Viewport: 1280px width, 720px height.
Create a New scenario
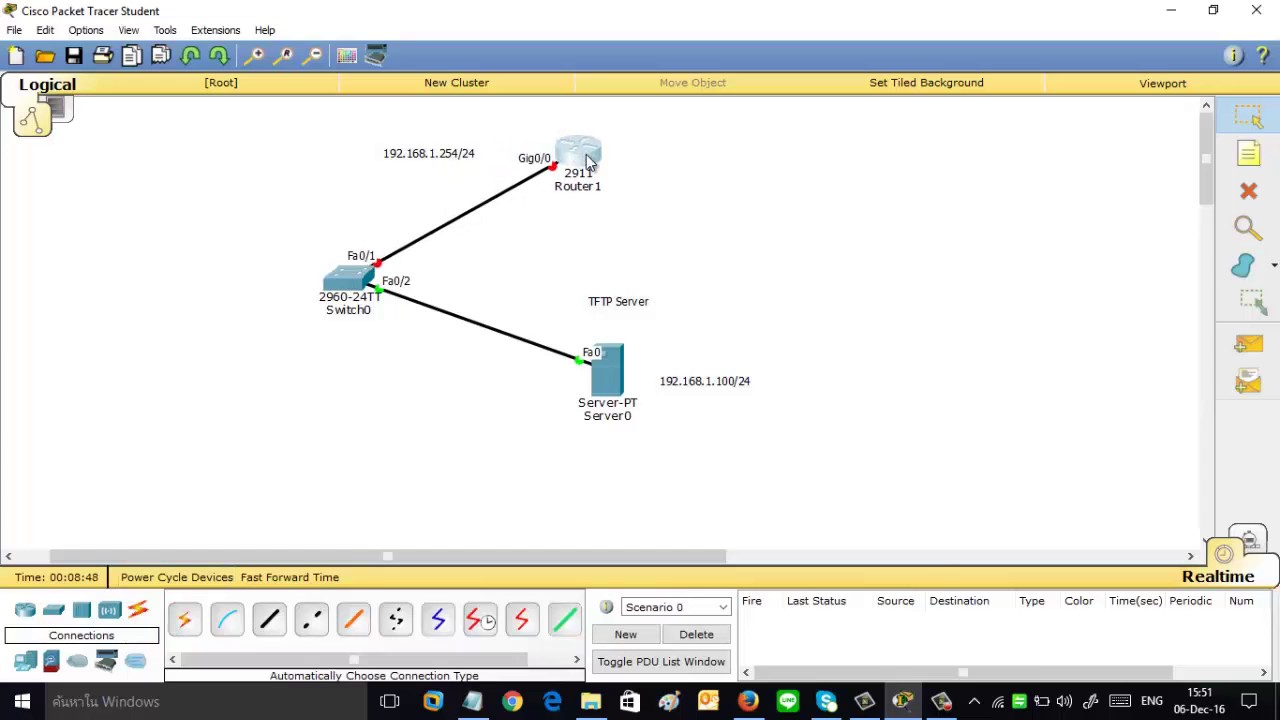click(x=626, y=635)
